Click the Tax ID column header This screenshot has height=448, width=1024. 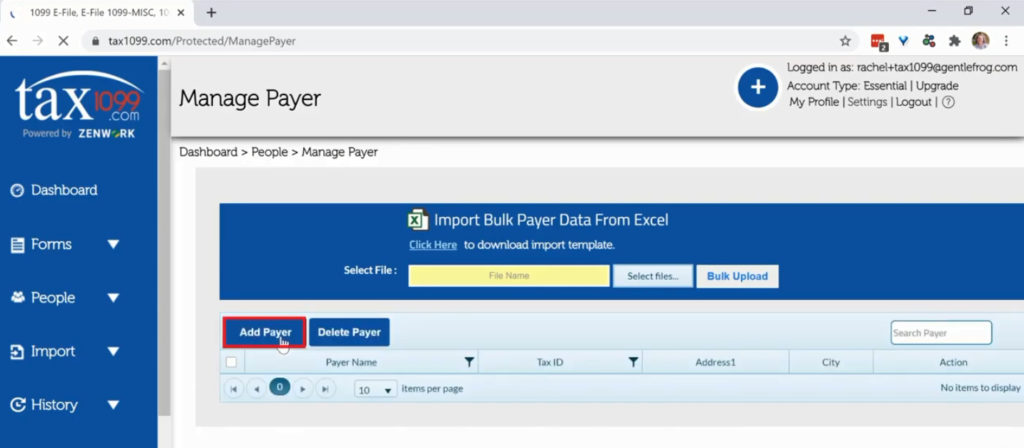click(x=550, y=362)
